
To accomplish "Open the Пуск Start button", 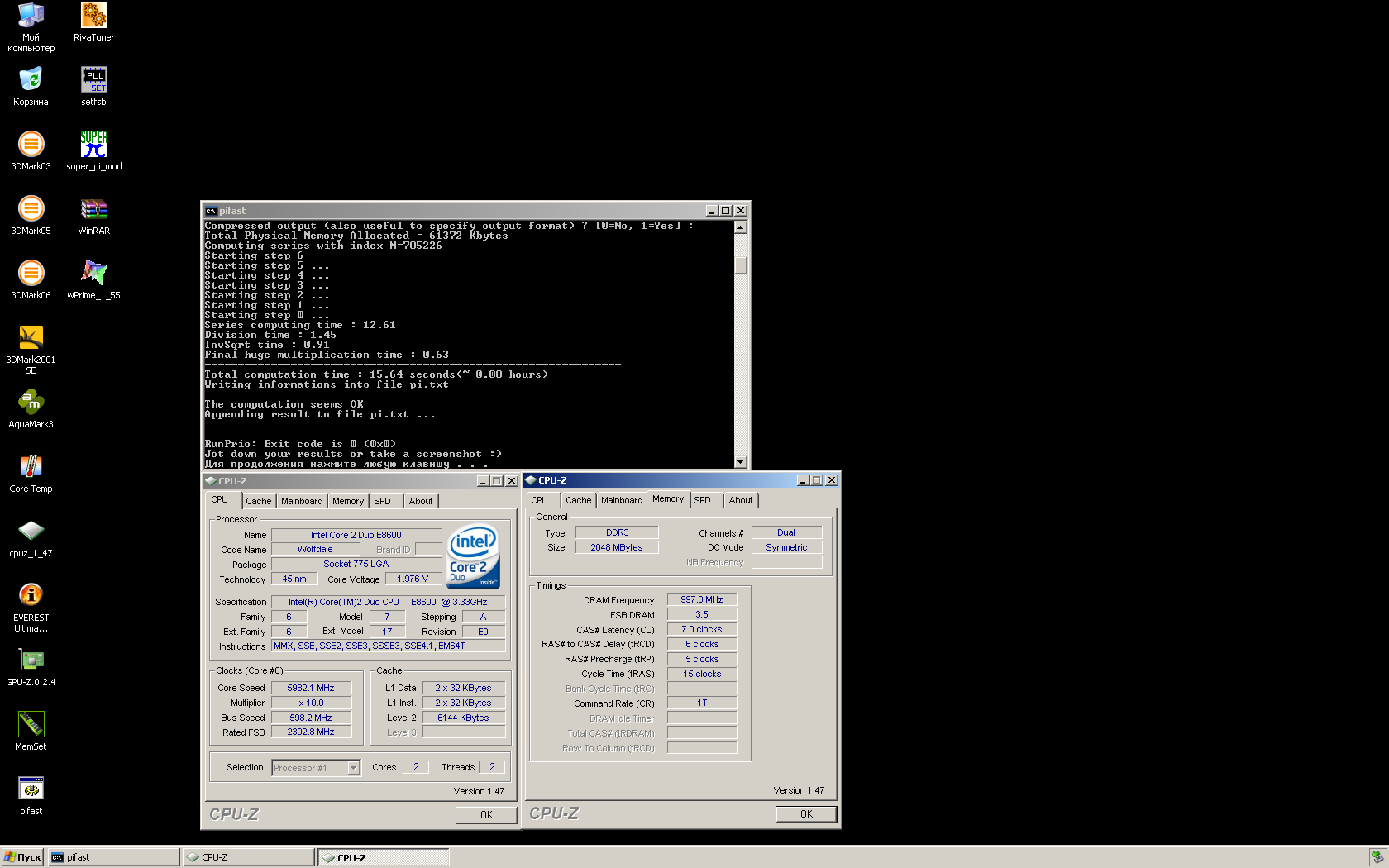I will coord(22,857).
